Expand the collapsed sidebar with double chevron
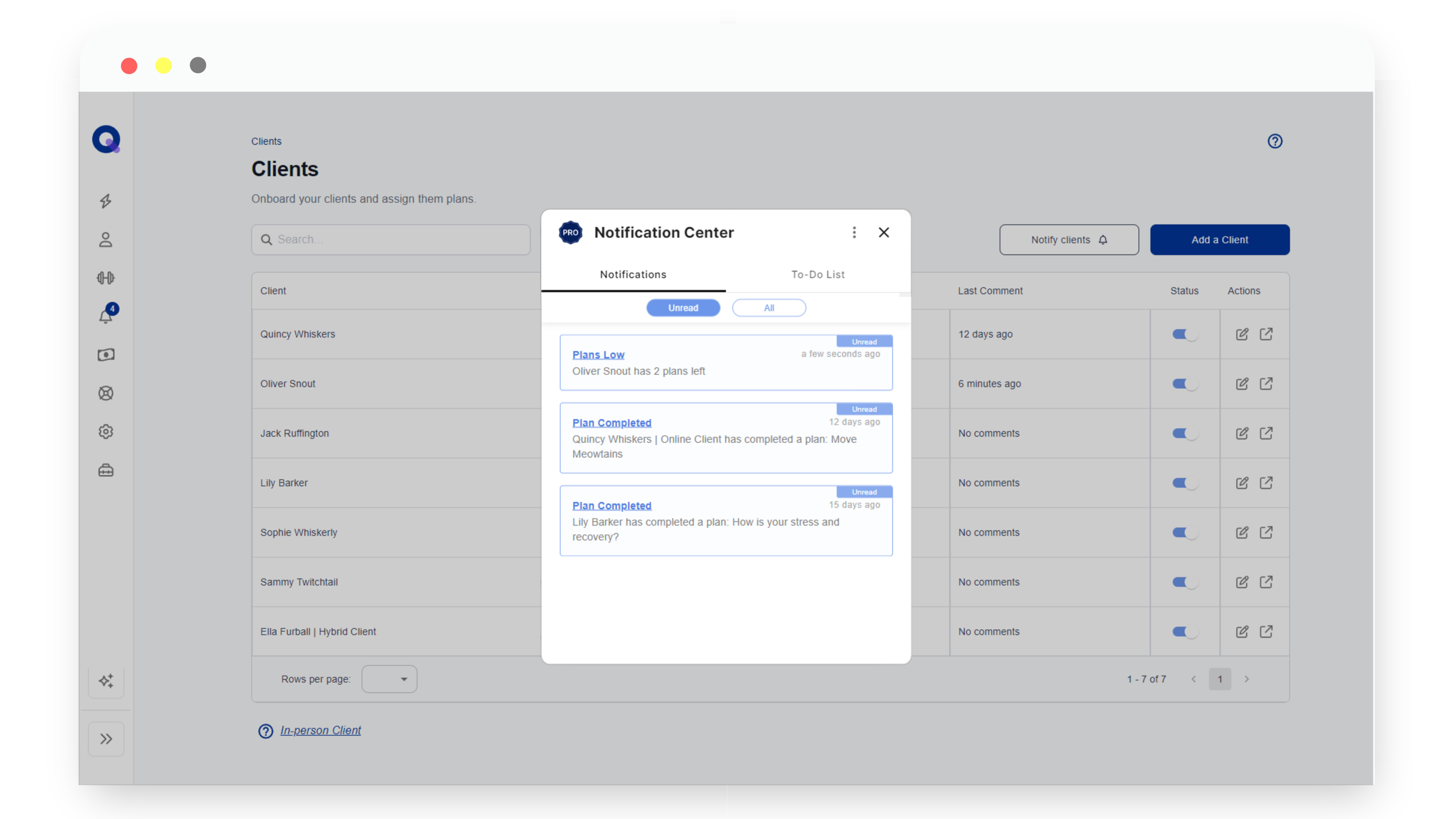 [x=106, y=738]
